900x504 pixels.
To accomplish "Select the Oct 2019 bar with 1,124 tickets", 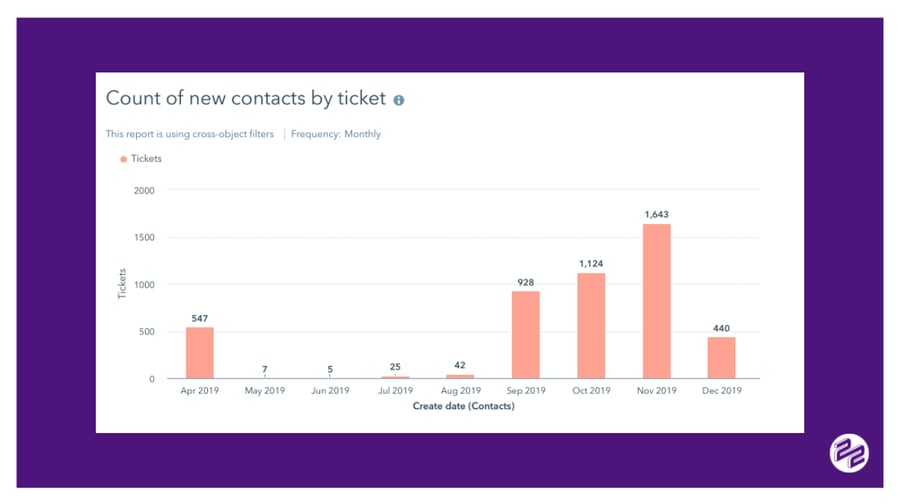I will pos(591,326).
